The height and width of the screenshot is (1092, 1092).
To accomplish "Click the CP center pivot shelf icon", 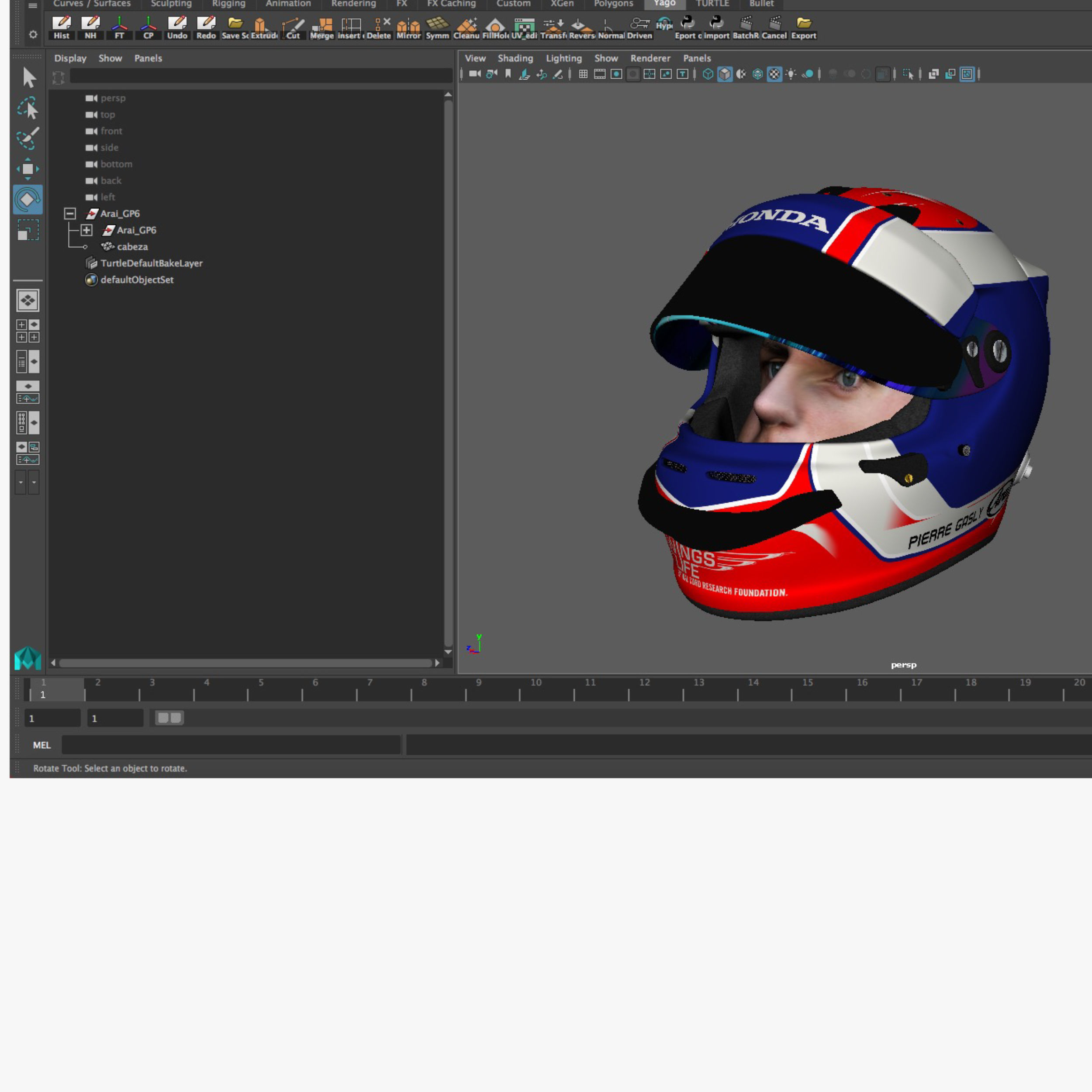I will coord(148,28).
